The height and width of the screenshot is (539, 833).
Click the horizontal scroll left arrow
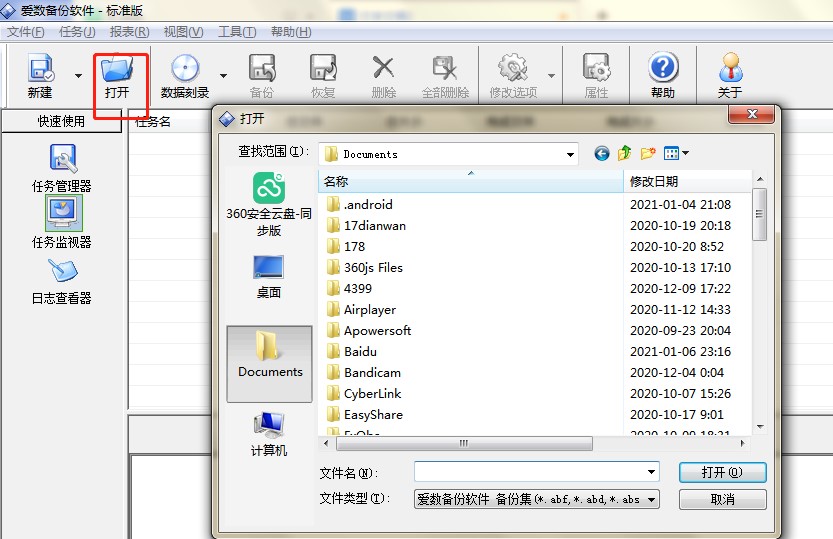[x=326, y=443]
